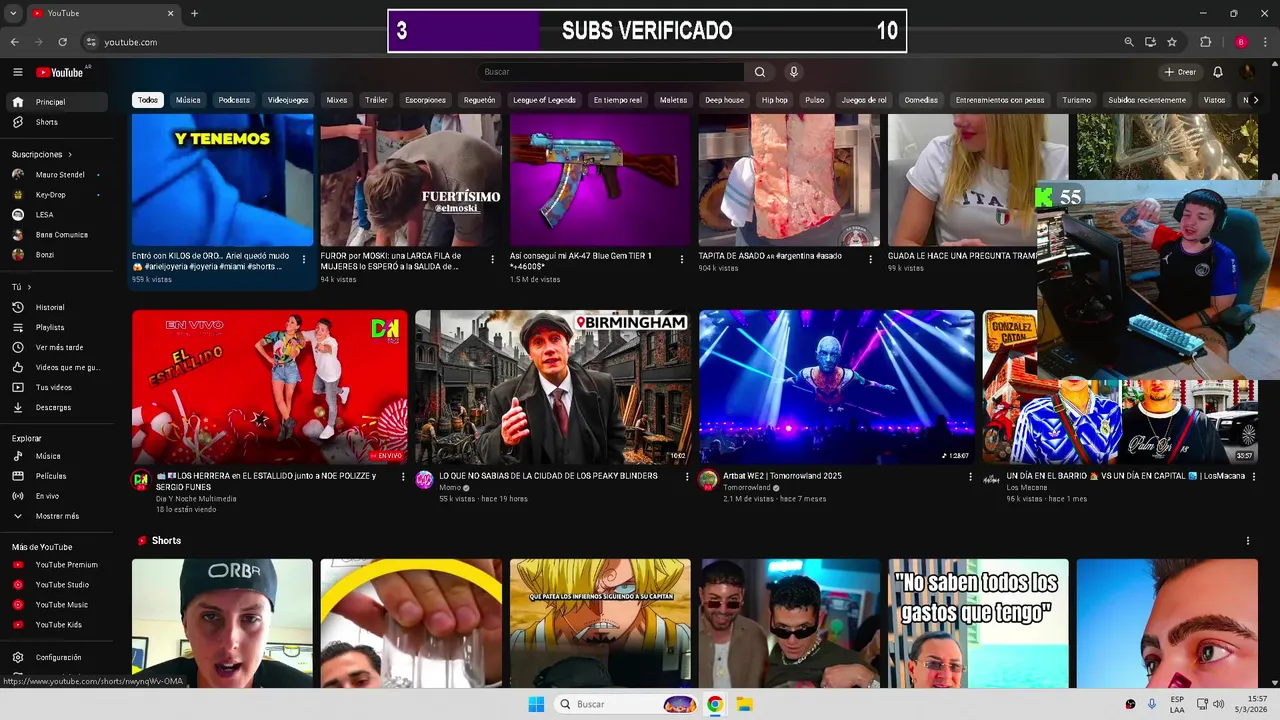1280x720 pixels.
Task: Select the En tiempo real chip
Action: tap(617, 100)
